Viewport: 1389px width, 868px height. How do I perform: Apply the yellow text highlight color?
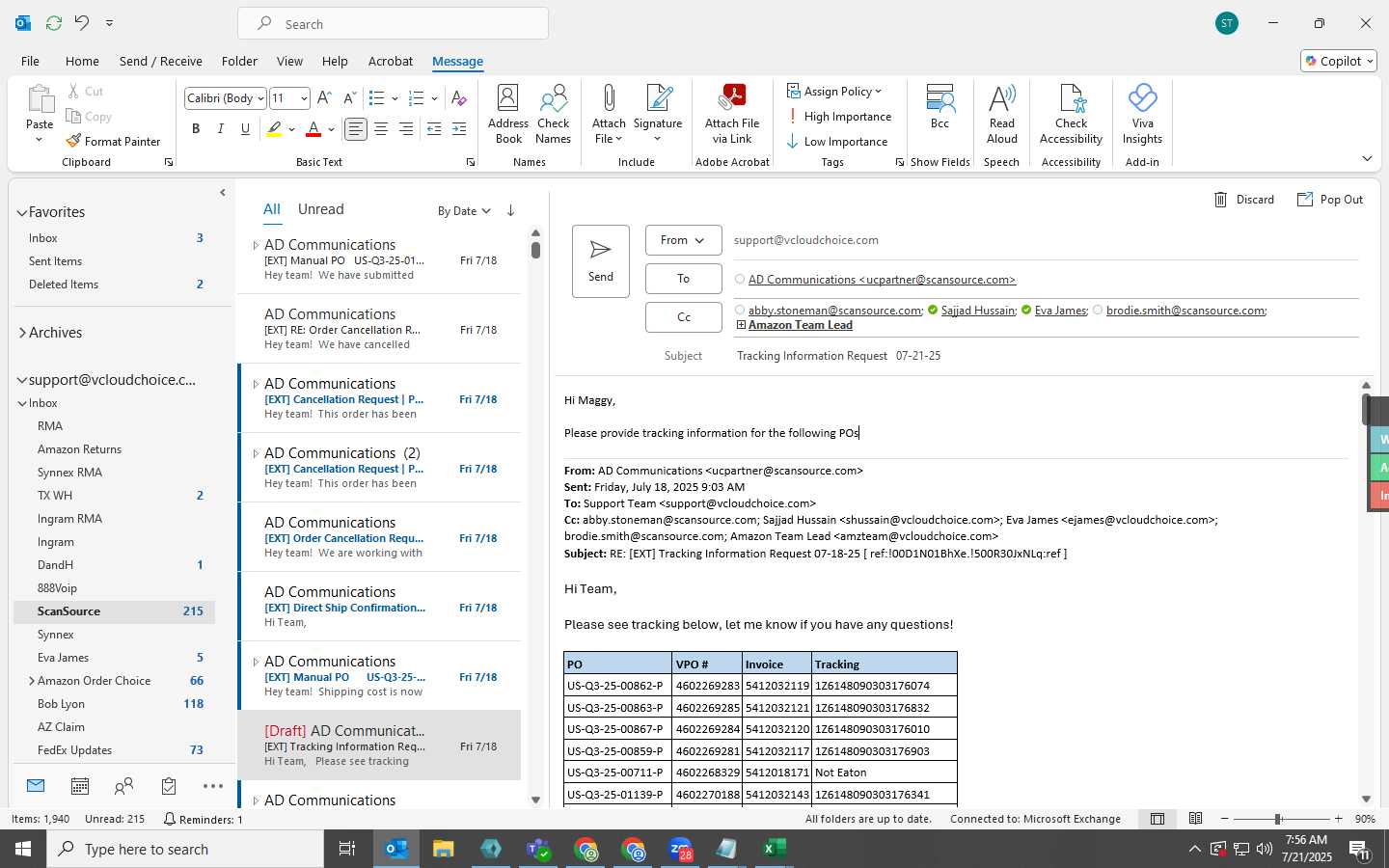point(275,128)
